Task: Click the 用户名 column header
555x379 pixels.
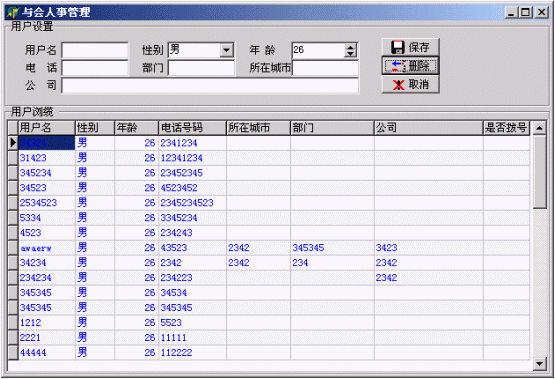Action: point(47,128)
